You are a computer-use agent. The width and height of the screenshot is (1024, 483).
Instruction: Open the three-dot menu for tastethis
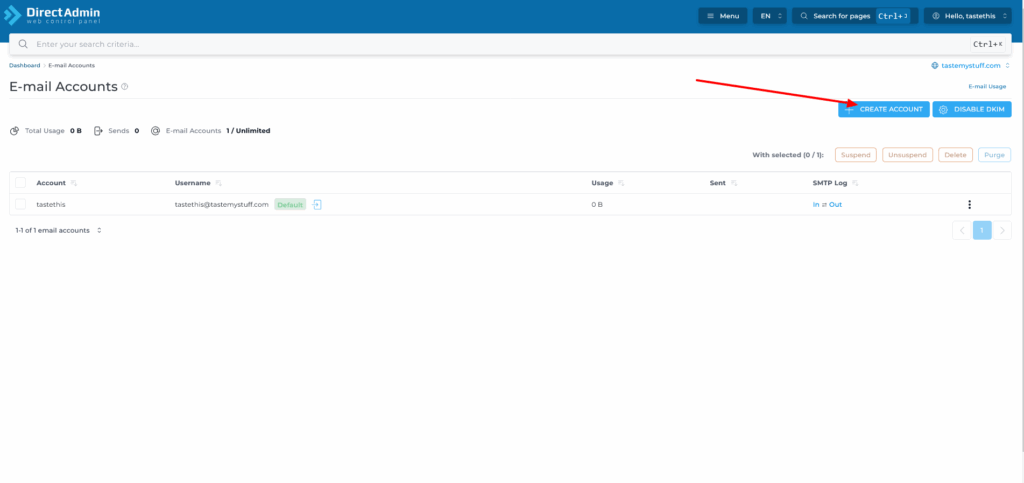click(x=969, y=205)
